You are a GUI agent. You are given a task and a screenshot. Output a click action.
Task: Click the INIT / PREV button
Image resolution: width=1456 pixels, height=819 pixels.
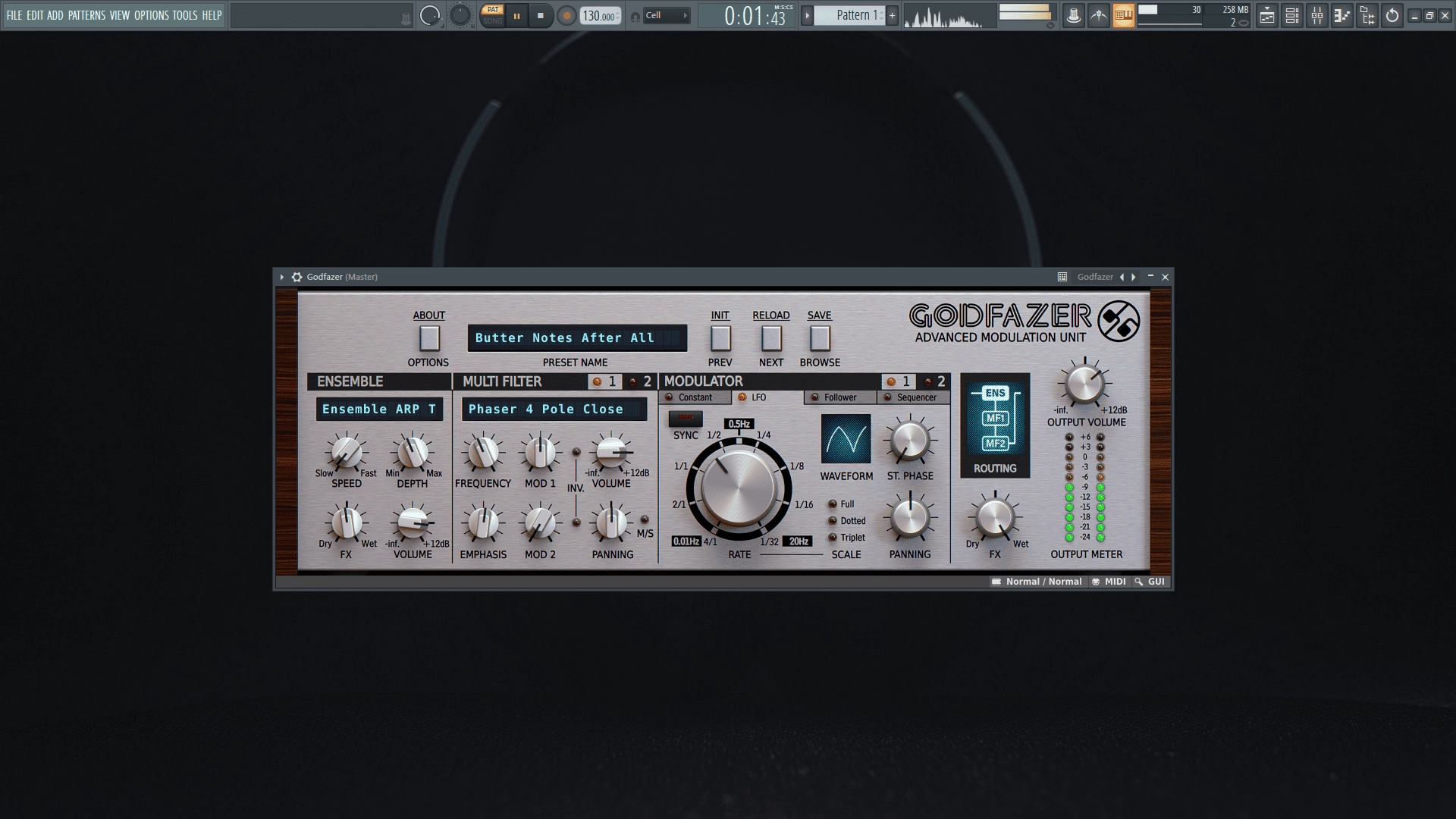click(720, 338)
